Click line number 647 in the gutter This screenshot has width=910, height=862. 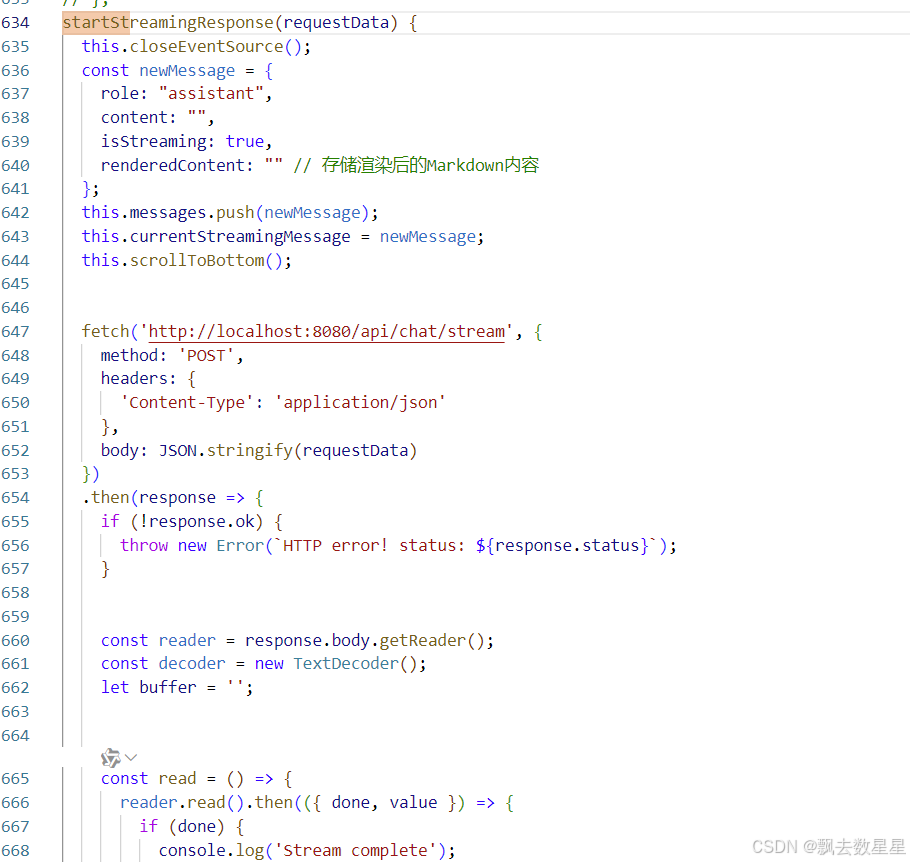coord(15,331)
